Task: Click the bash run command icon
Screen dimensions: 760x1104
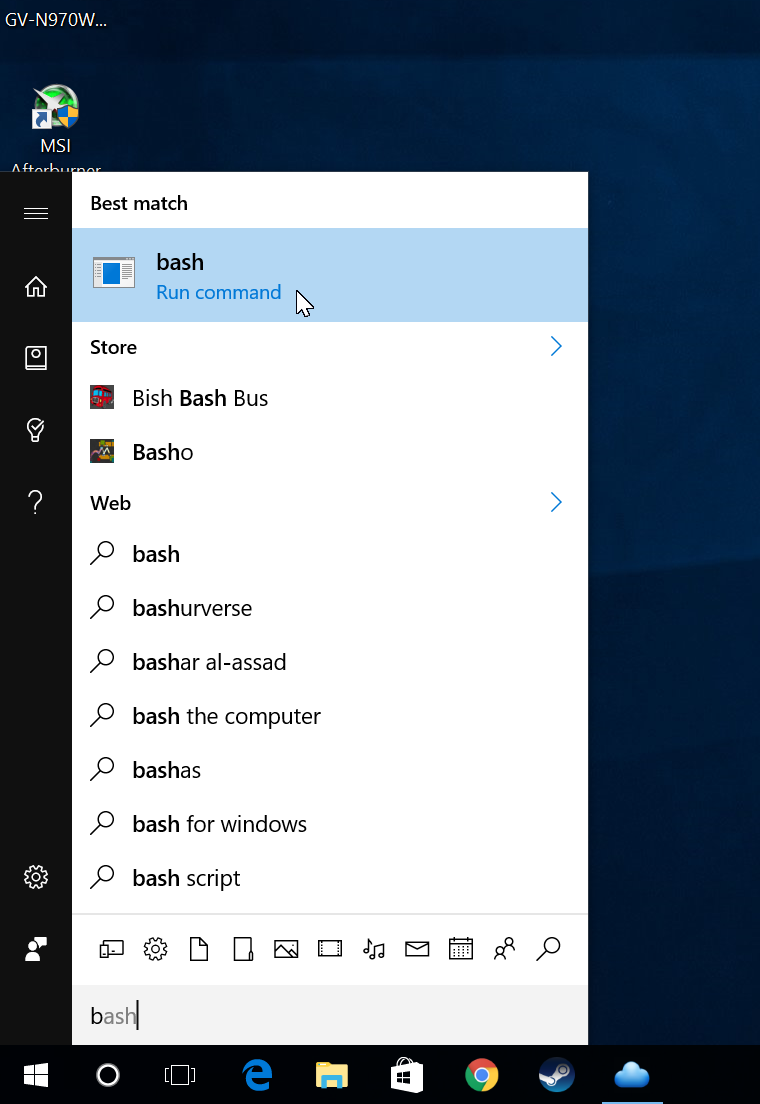Action: [x=113, y=273]
